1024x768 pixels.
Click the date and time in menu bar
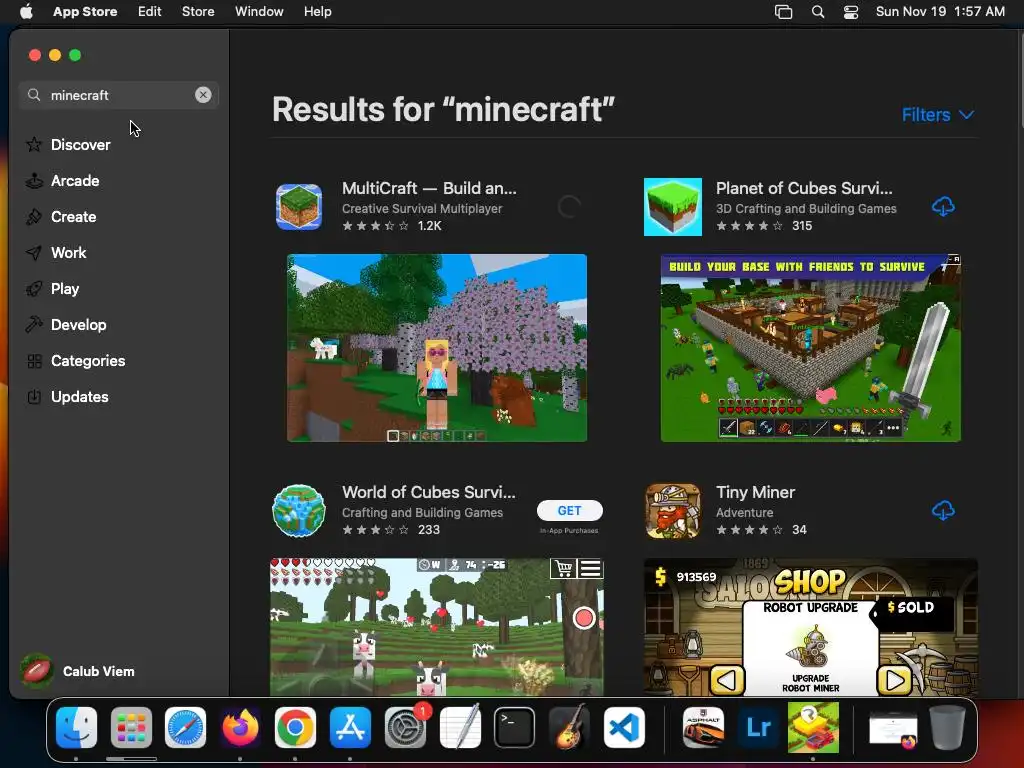(x=940, y=12)
